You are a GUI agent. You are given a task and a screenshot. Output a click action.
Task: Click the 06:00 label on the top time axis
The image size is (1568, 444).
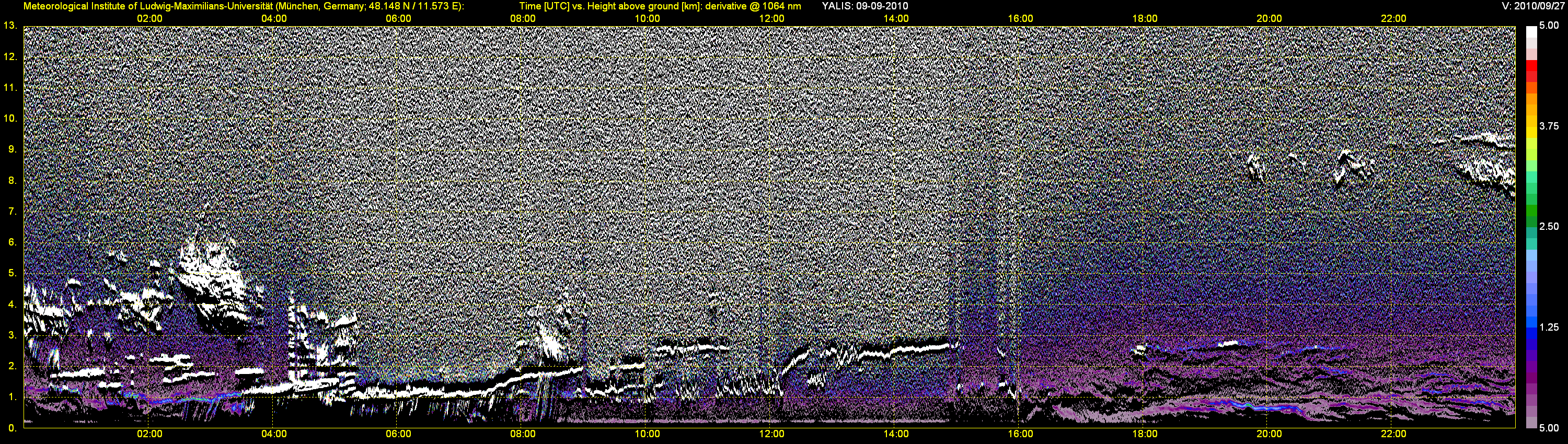[x=398, y=19]
